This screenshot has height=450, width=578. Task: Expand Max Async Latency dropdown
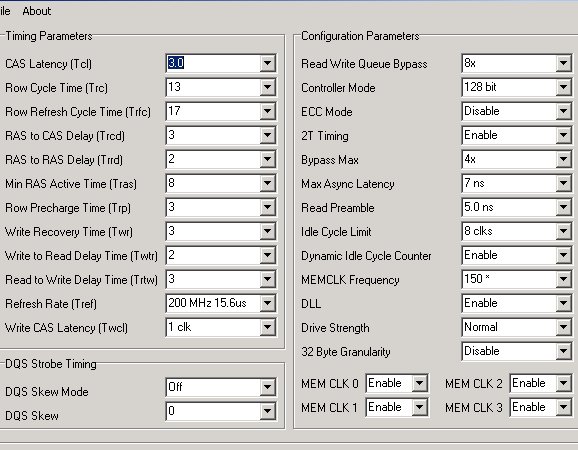564,183
